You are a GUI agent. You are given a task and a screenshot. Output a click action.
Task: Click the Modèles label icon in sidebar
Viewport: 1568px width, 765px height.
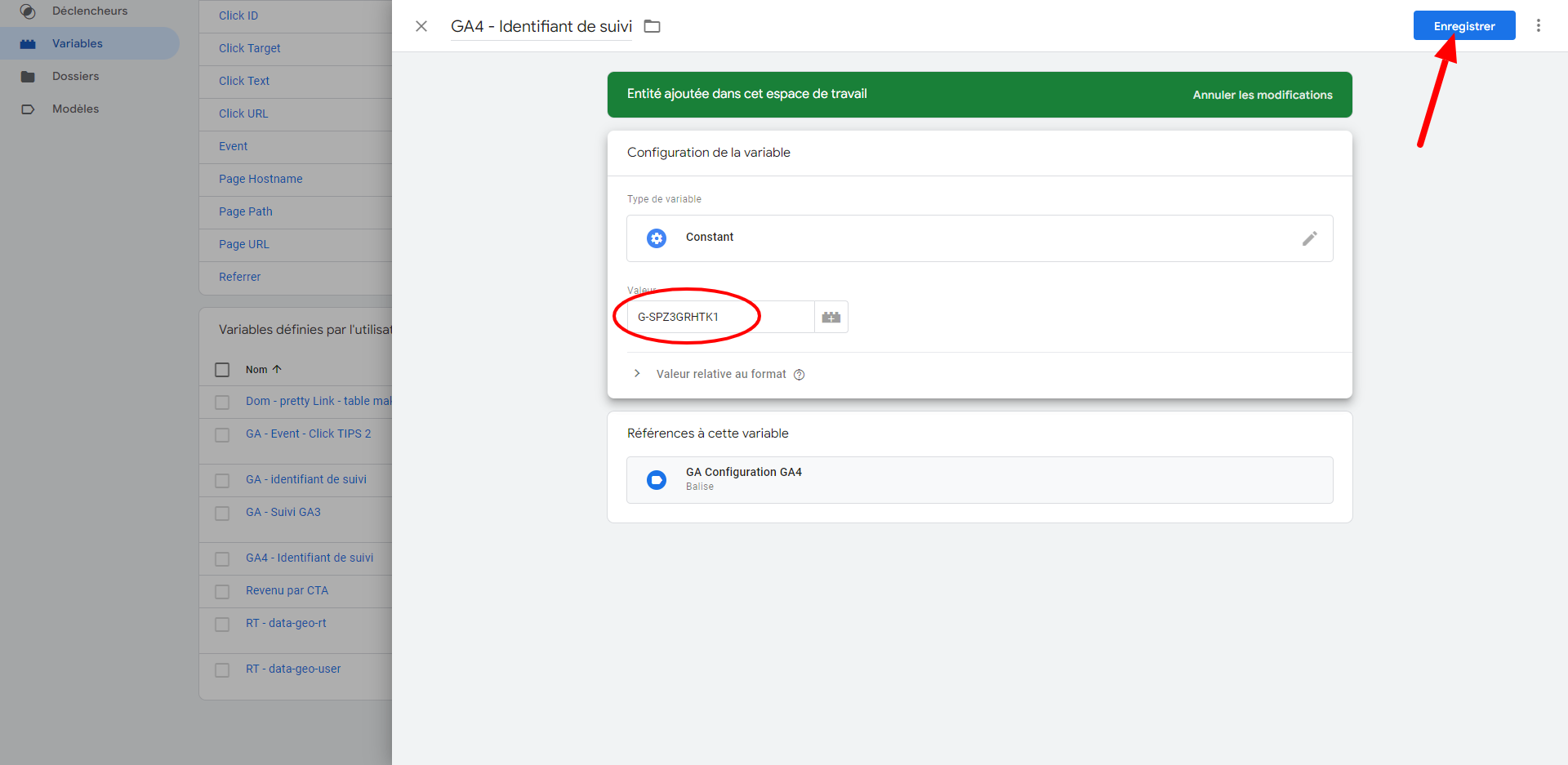pos(28,109)
